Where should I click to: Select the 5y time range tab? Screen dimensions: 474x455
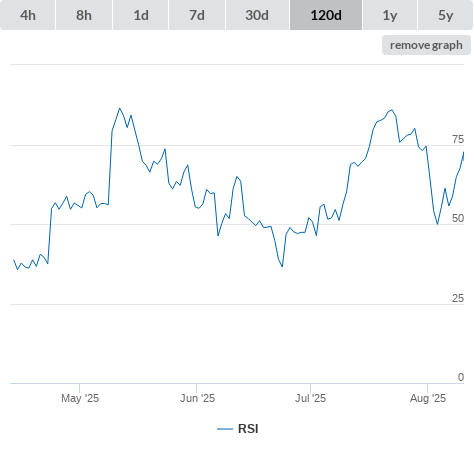[445, 15]
